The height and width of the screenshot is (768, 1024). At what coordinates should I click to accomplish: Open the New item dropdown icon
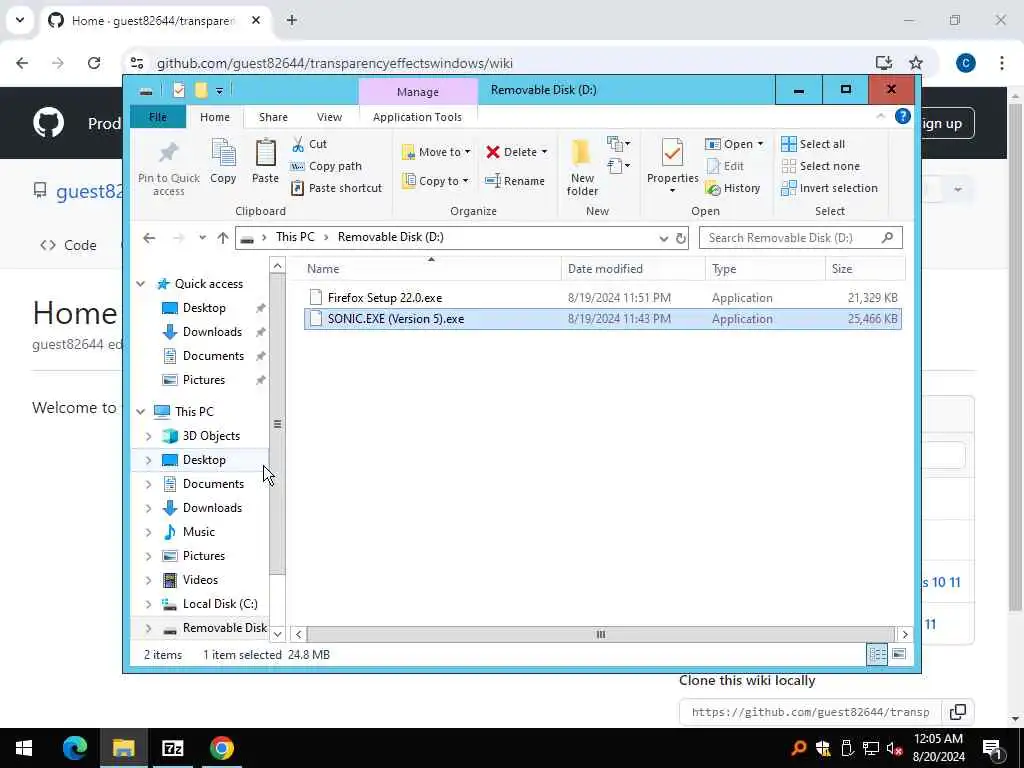[618, 144]
